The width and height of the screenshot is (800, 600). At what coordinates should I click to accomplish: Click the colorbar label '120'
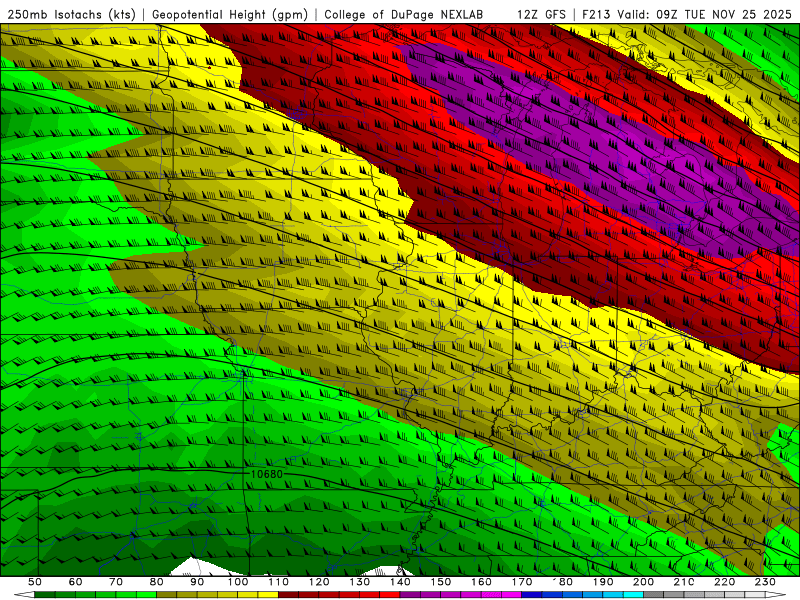pyautogui.click(x=319, y=582)
